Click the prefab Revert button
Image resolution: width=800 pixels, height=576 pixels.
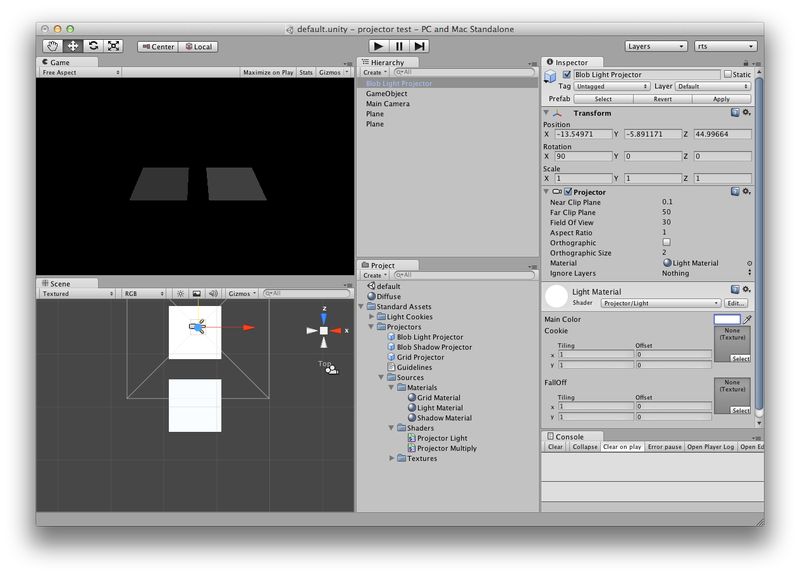coord(662,99)
